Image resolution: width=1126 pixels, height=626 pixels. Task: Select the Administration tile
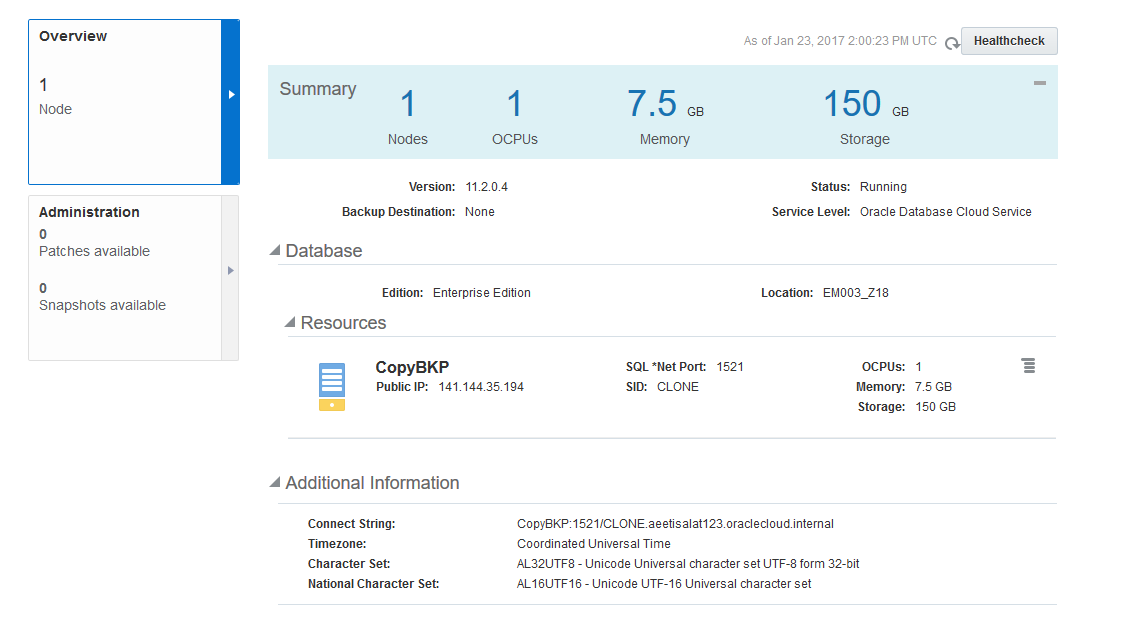(x=125, y=277)
